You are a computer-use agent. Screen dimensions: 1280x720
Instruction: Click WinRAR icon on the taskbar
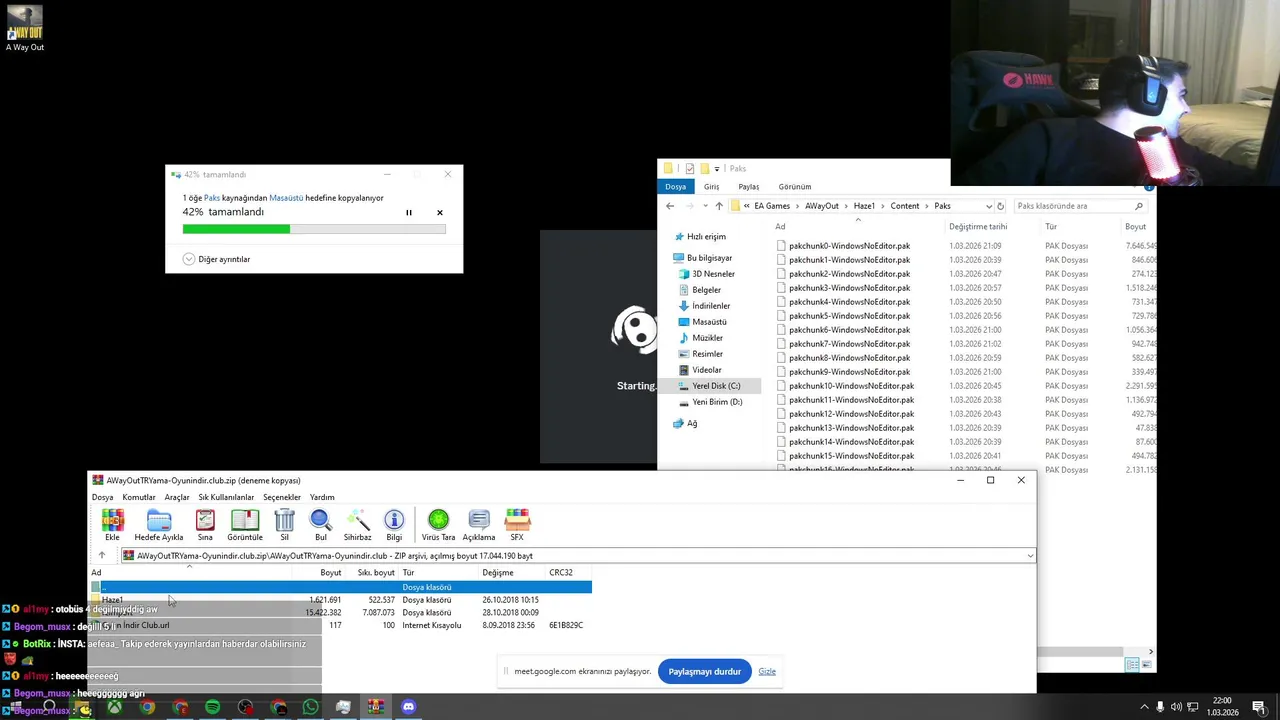point(376,707)
